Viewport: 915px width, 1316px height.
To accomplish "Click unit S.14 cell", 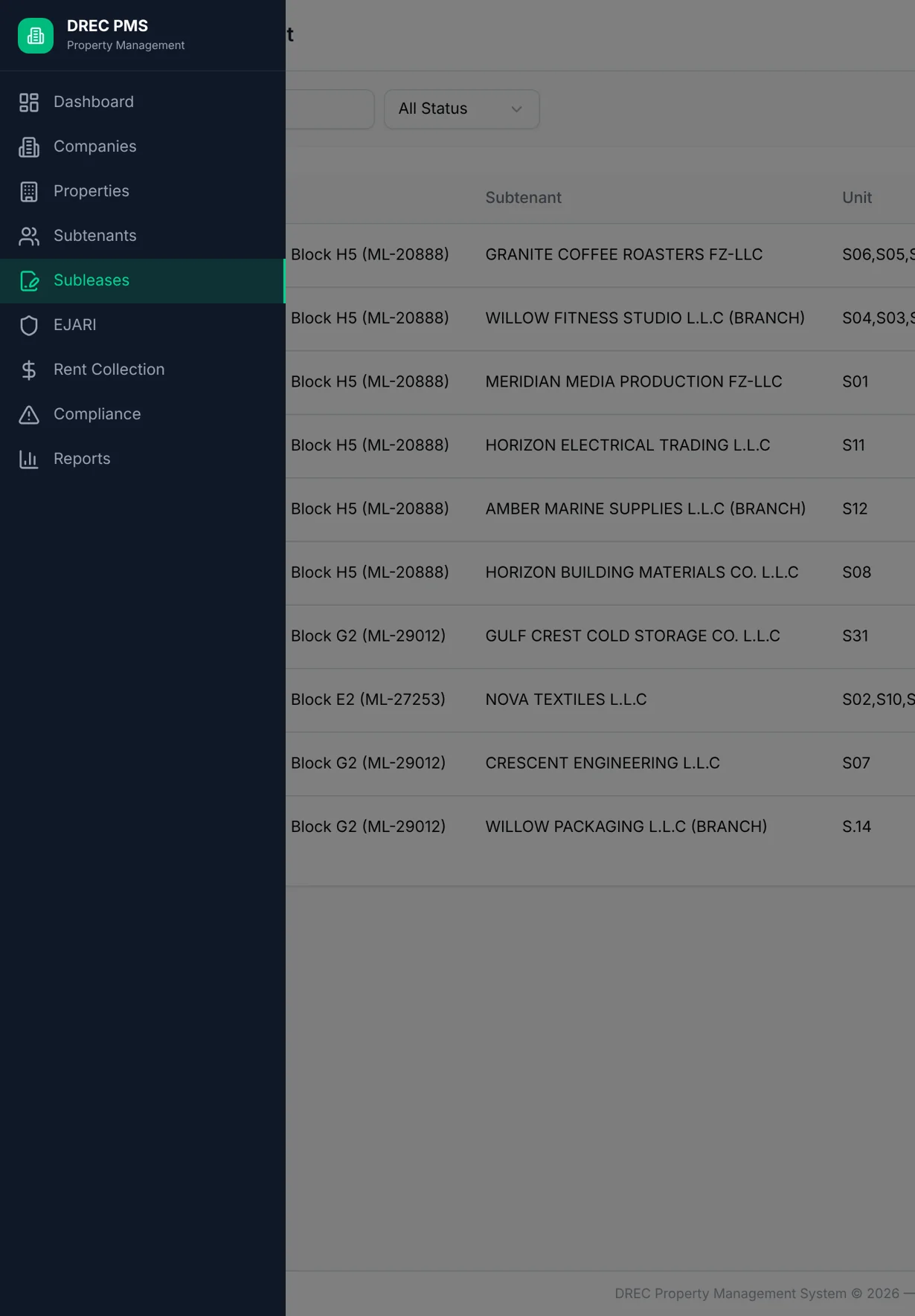I will pos(856,827).
